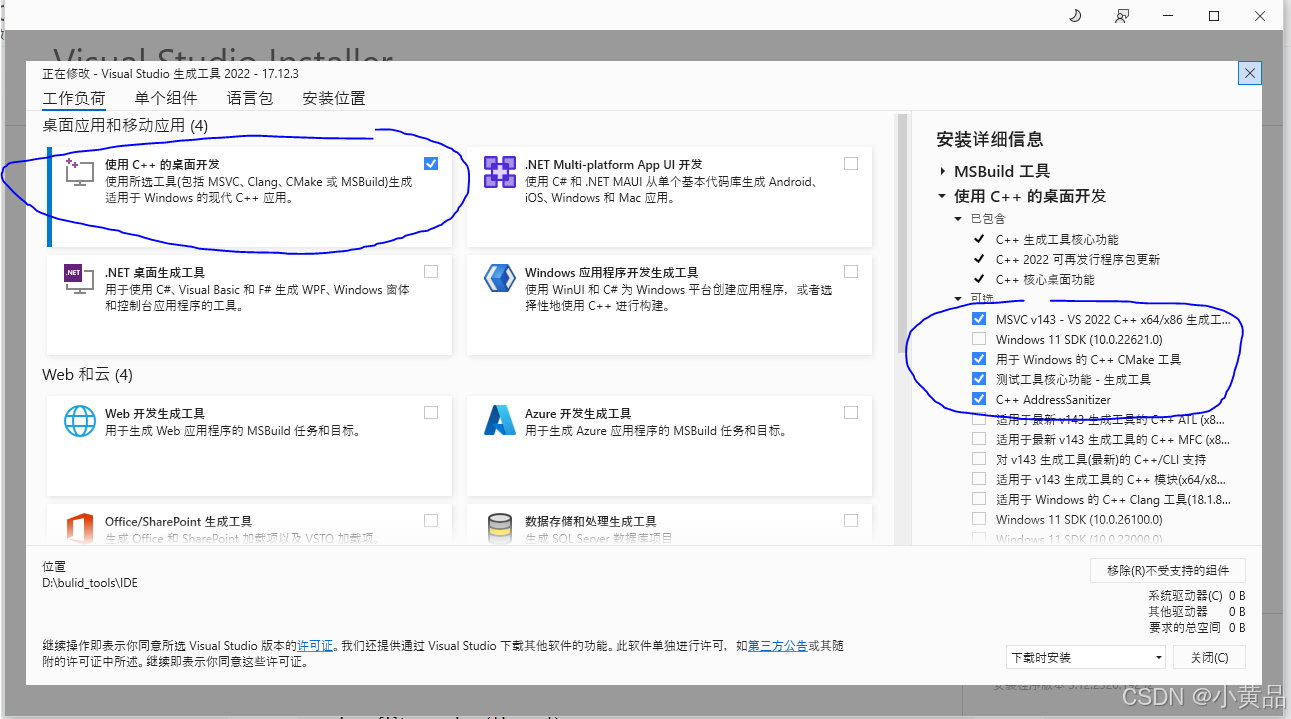Check the Windows 应用程序开发生成工具 checkbox
1291x719 pixels.
[851, 271]
